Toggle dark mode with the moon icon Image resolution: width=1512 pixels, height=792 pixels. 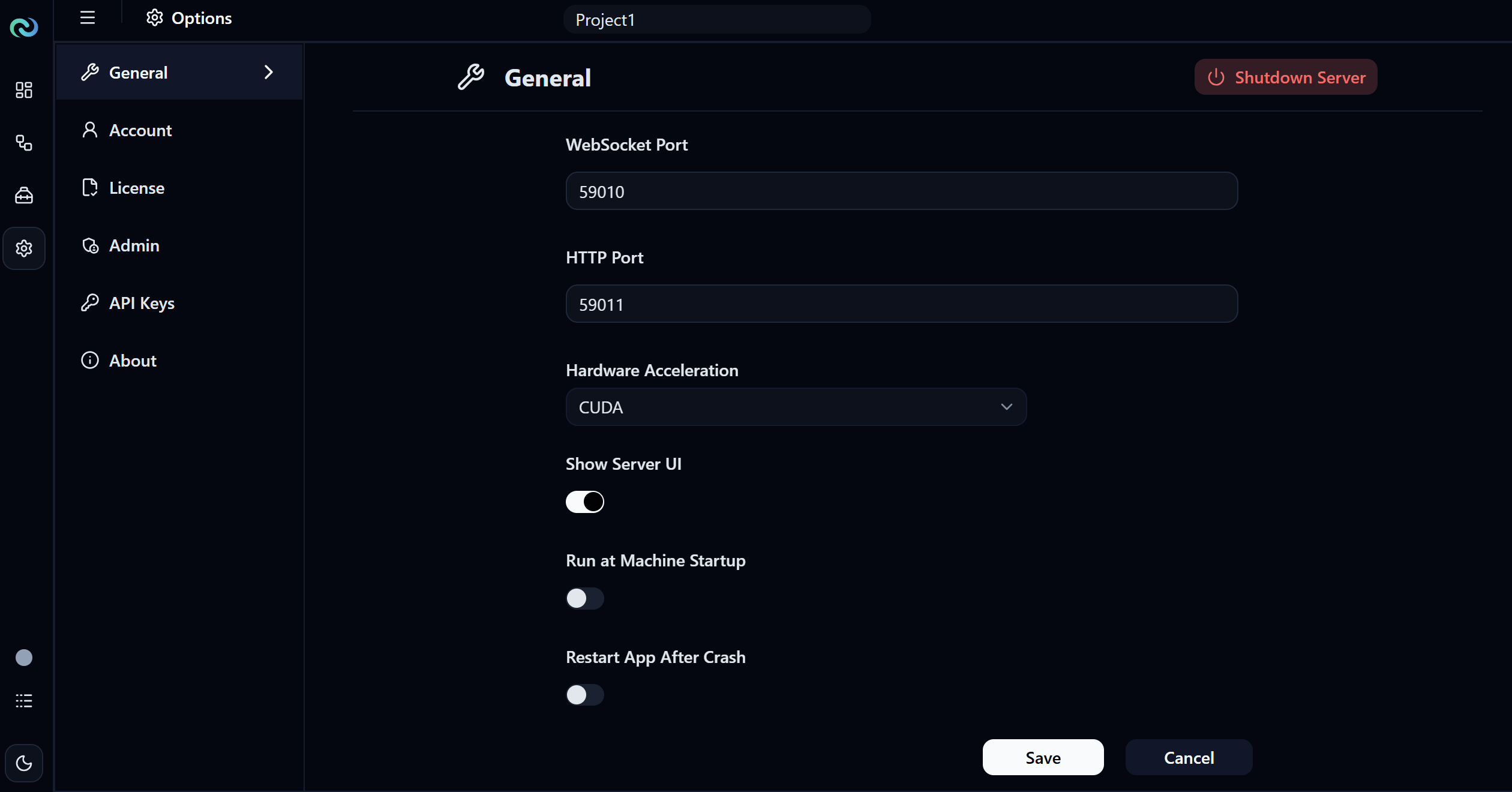pos(24,763)
